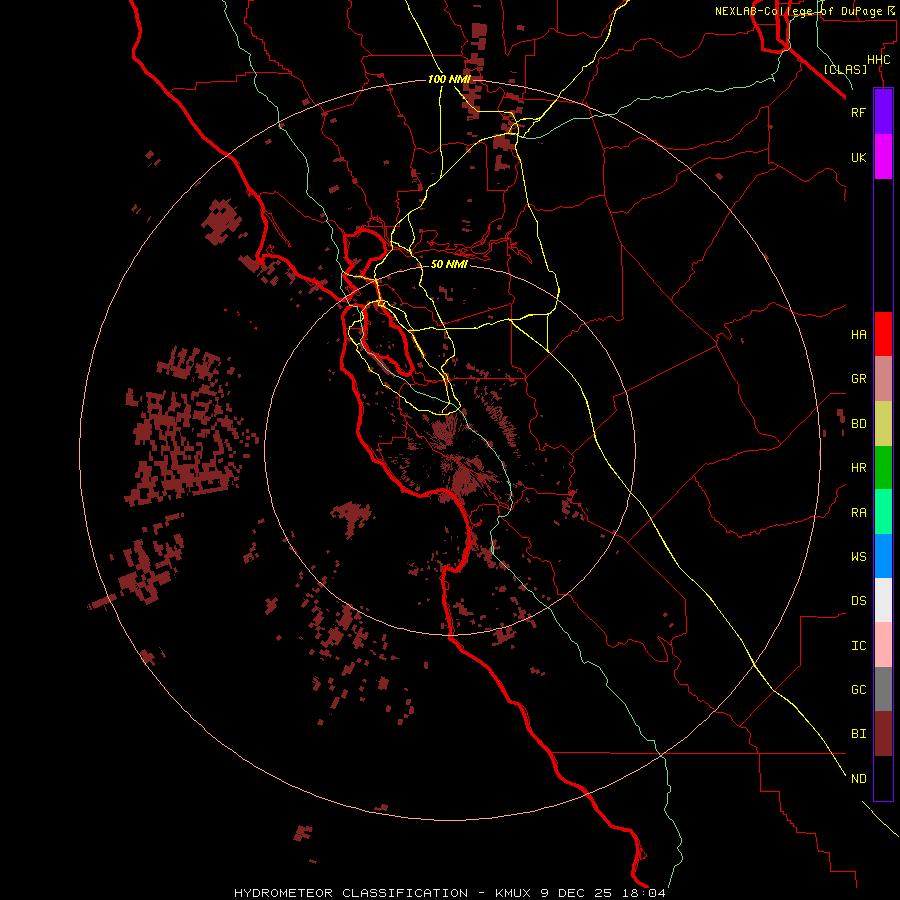Click the light pink IC legend swatch

883,645
